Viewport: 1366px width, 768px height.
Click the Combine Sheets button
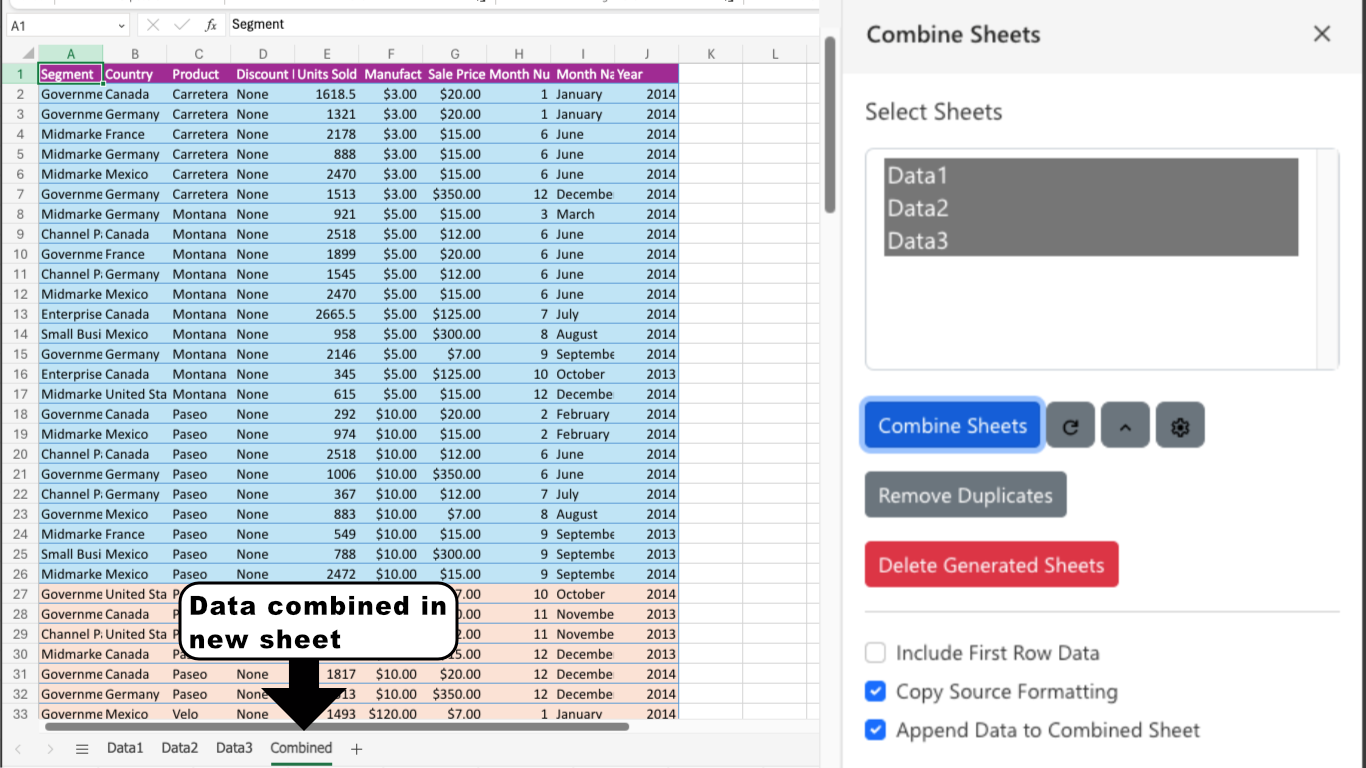point(952,426)
